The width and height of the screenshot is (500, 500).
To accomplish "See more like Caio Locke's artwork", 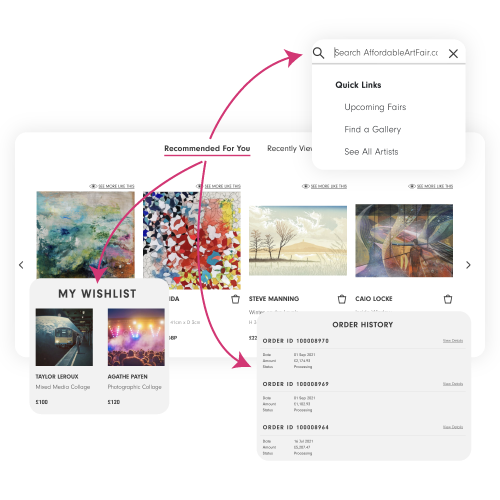I will pyautogui.click(x=430, y=186).
